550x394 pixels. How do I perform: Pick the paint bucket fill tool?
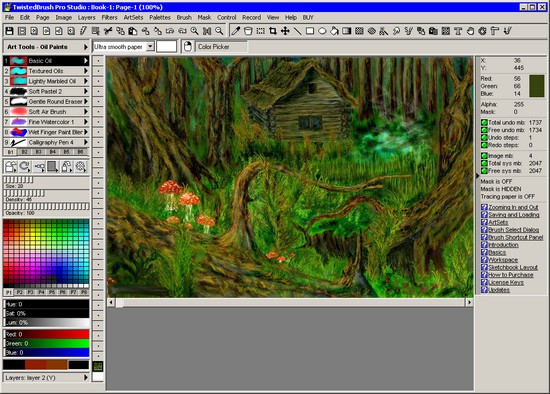click(x=334, y=31)
